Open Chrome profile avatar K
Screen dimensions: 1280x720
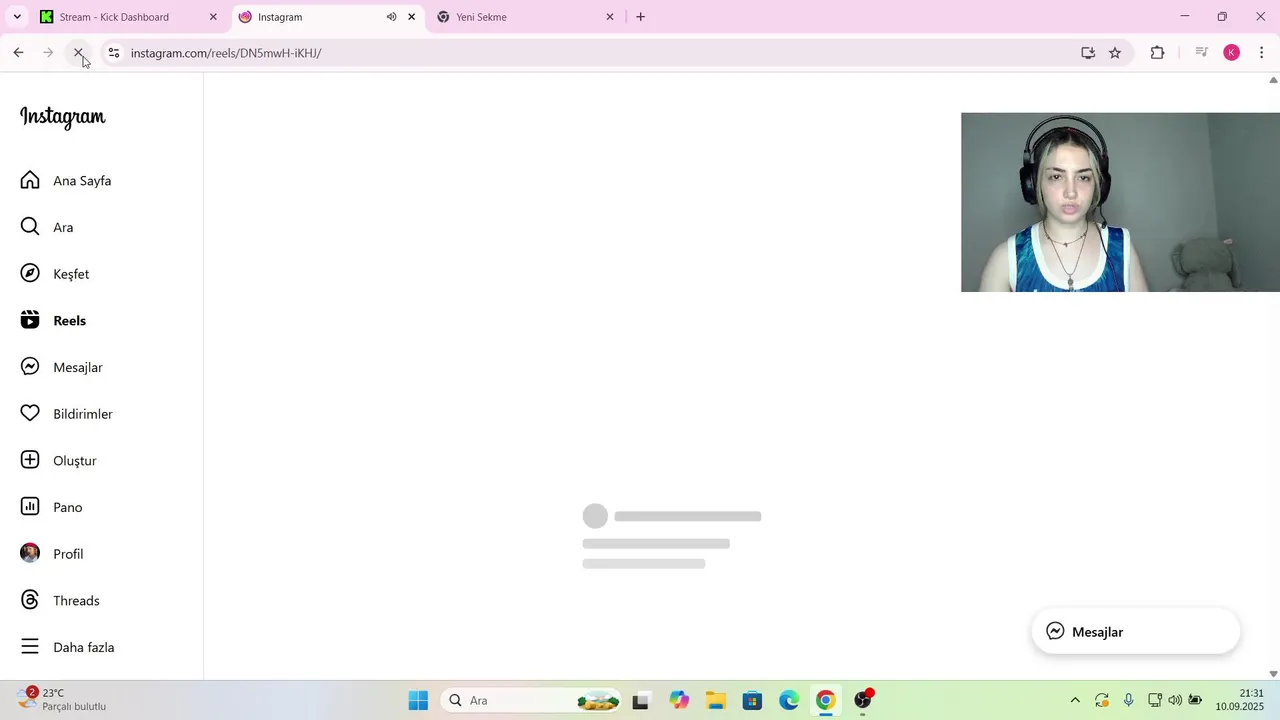1232,53
